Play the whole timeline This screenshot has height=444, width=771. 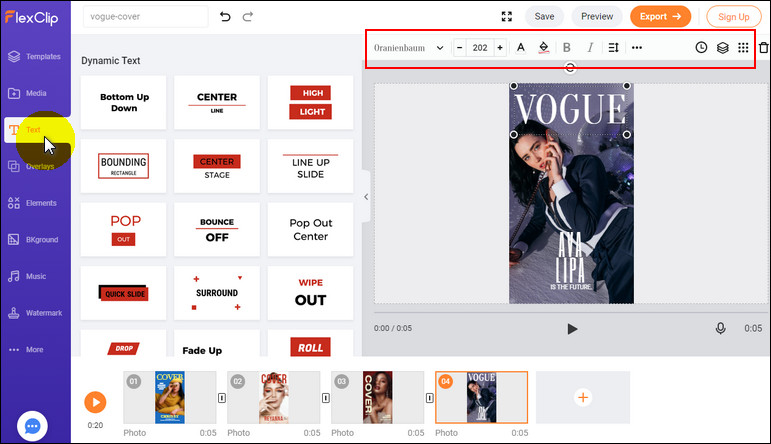[x=95, y=402]
